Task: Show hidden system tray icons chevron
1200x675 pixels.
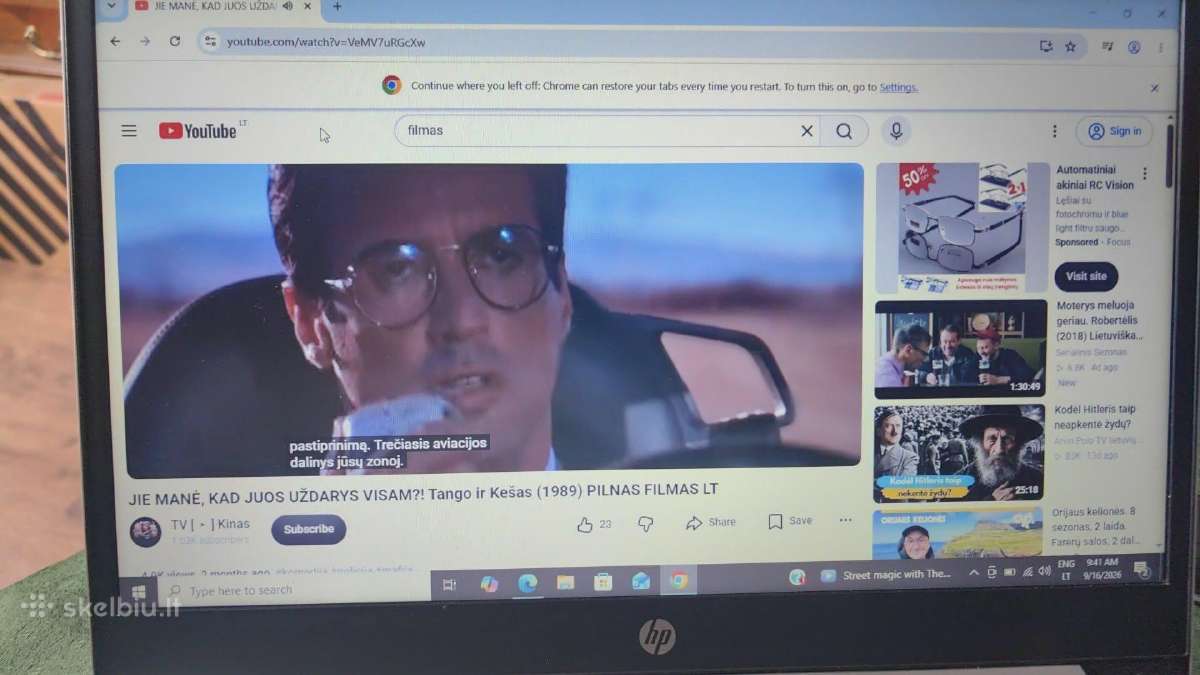Action: click(x=974, y=573)
